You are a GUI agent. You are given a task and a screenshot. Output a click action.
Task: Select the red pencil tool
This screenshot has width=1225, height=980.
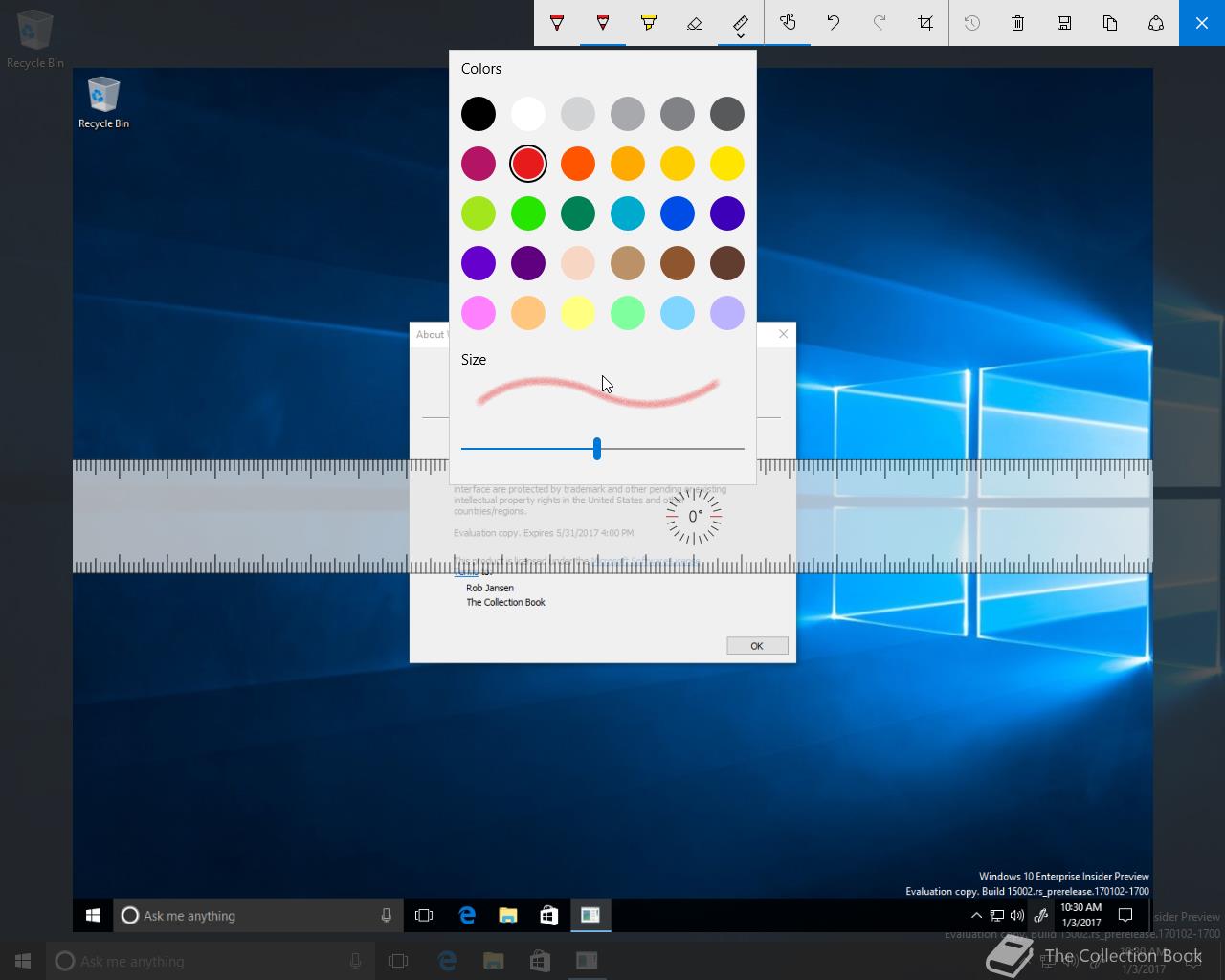point(603,23)
